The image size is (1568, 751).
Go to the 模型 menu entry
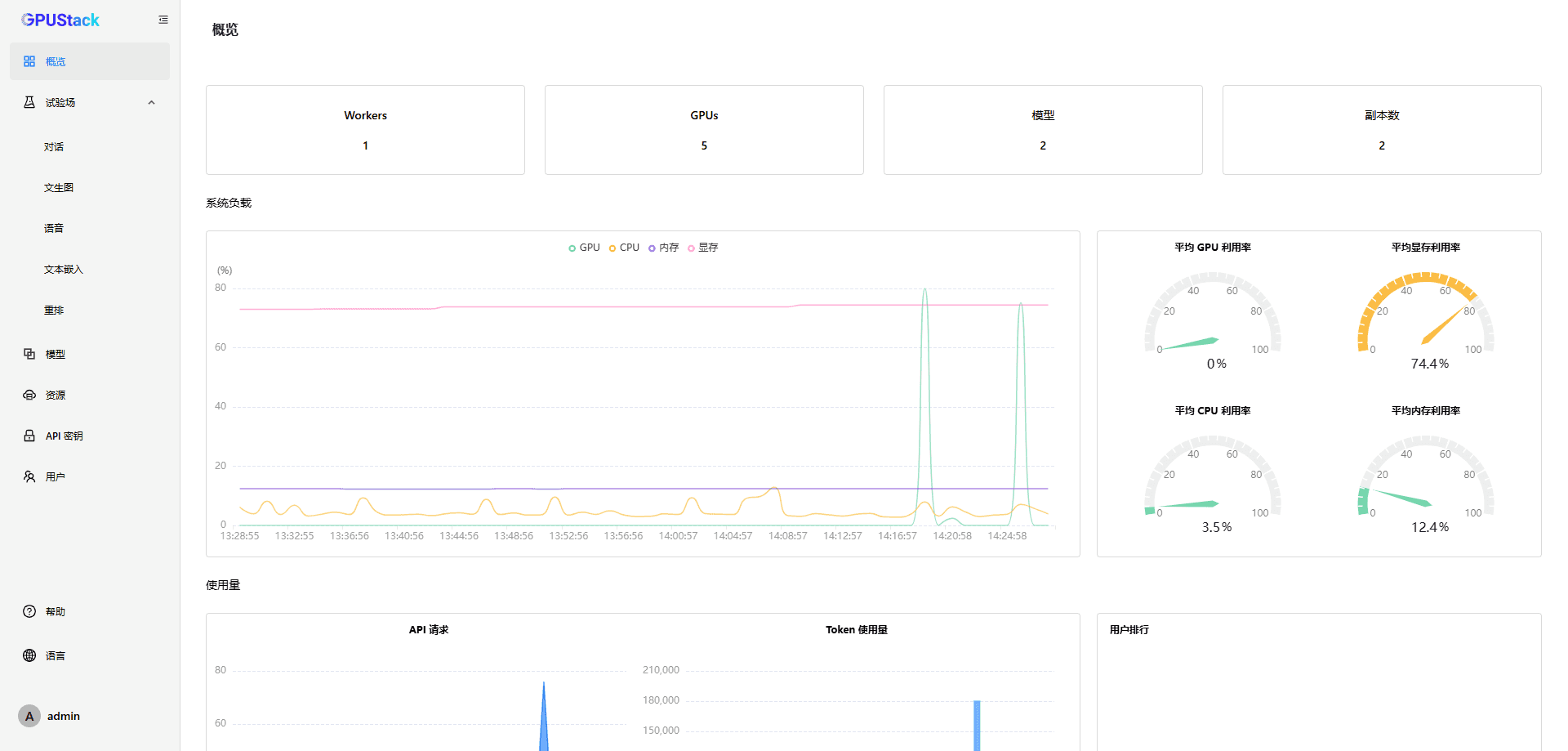click(x=90, y=354)
